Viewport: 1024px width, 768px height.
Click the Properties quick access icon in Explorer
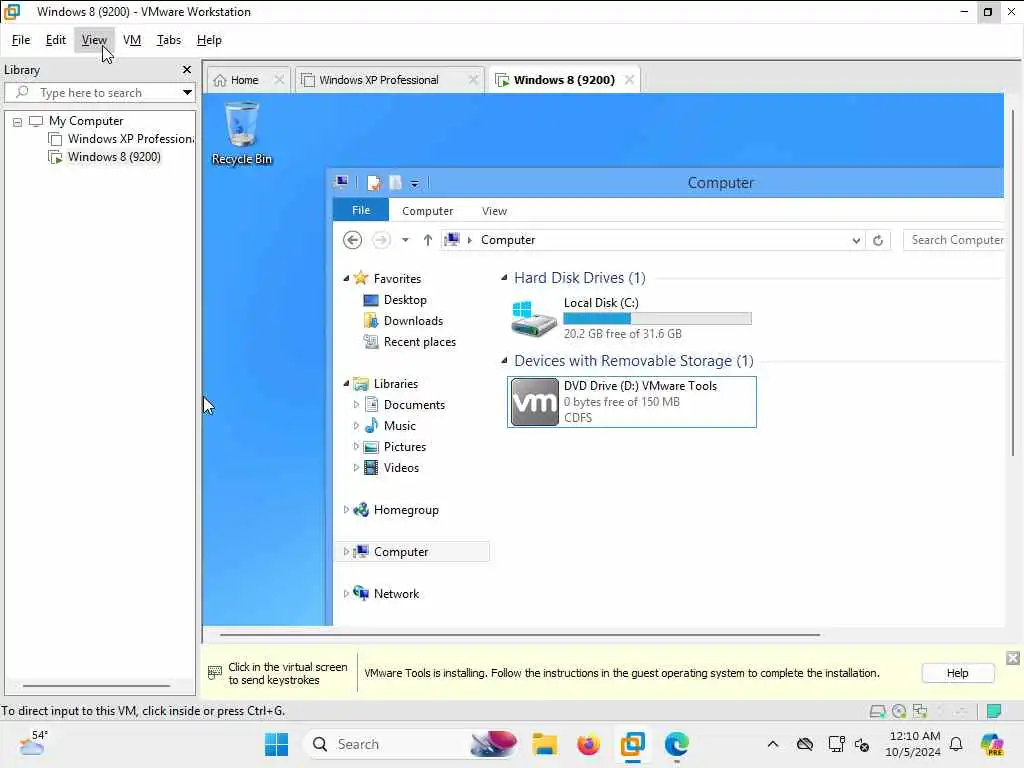pos(374,183)
